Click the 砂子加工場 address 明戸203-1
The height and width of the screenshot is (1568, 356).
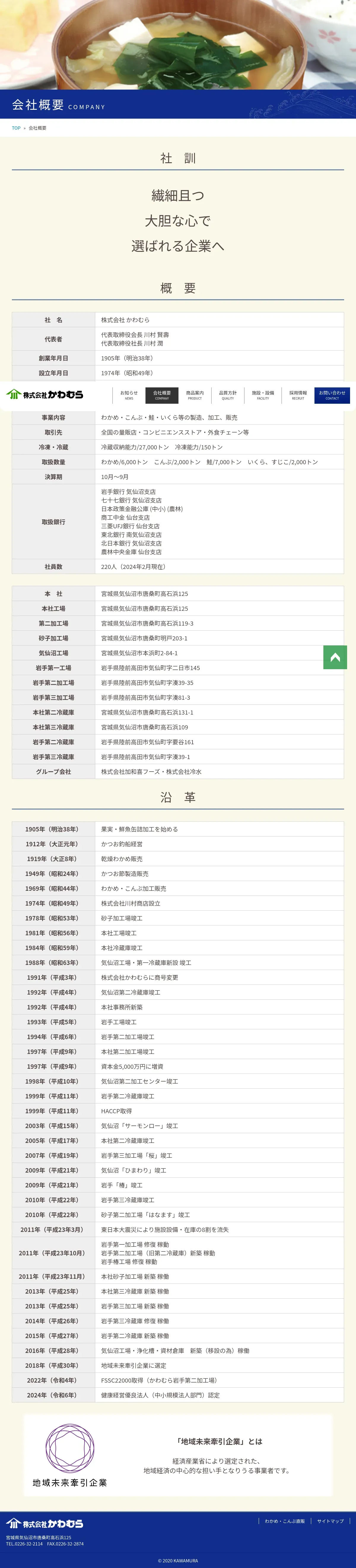(144, 638)
